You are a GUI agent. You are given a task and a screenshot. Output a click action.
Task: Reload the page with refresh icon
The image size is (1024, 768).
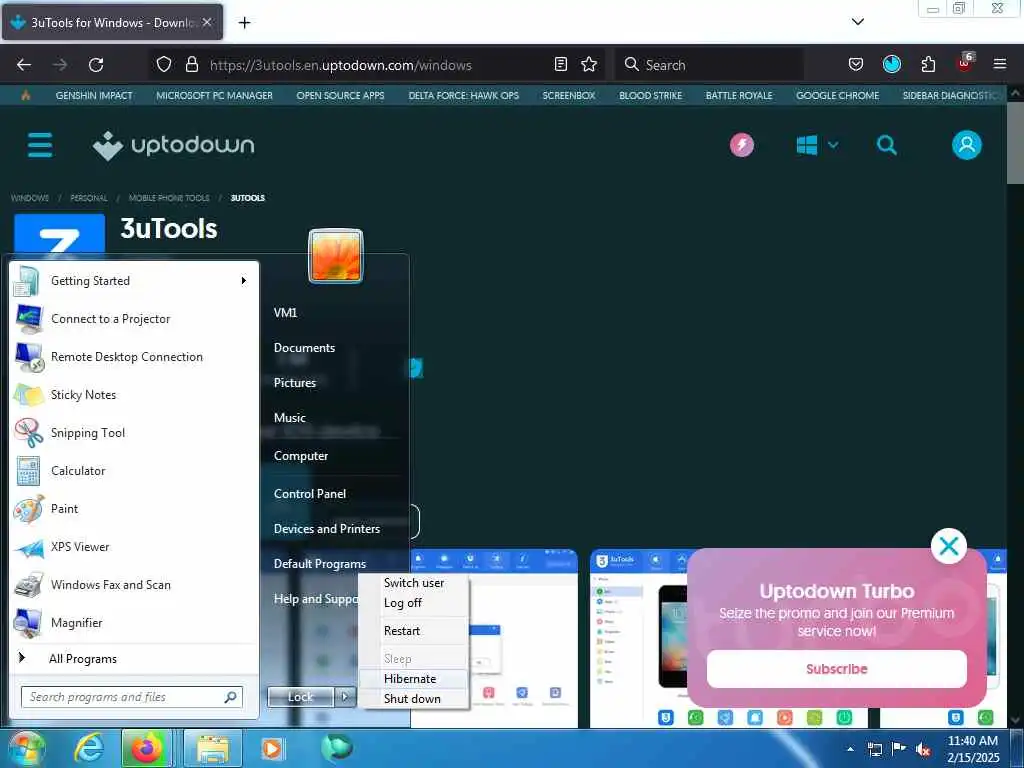[x=96, y=65]
